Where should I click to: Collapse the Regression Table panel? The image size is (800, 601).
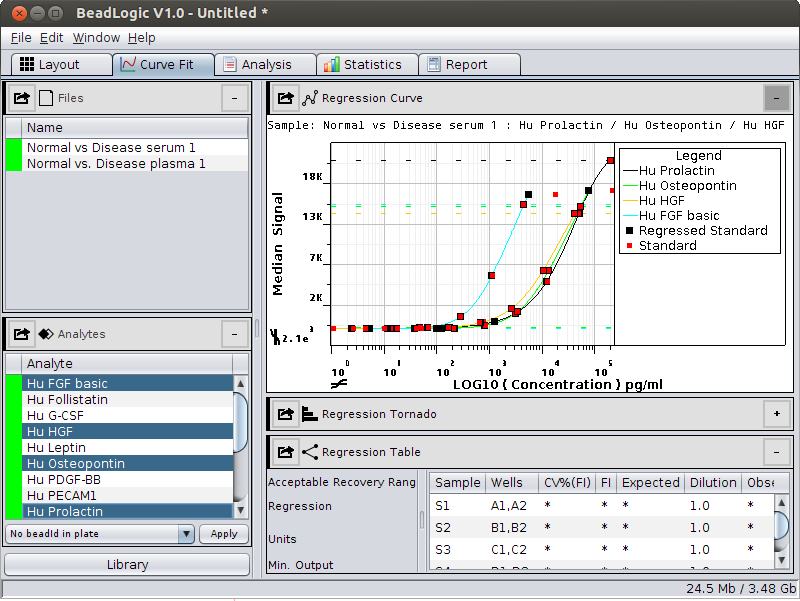(777, 452)
